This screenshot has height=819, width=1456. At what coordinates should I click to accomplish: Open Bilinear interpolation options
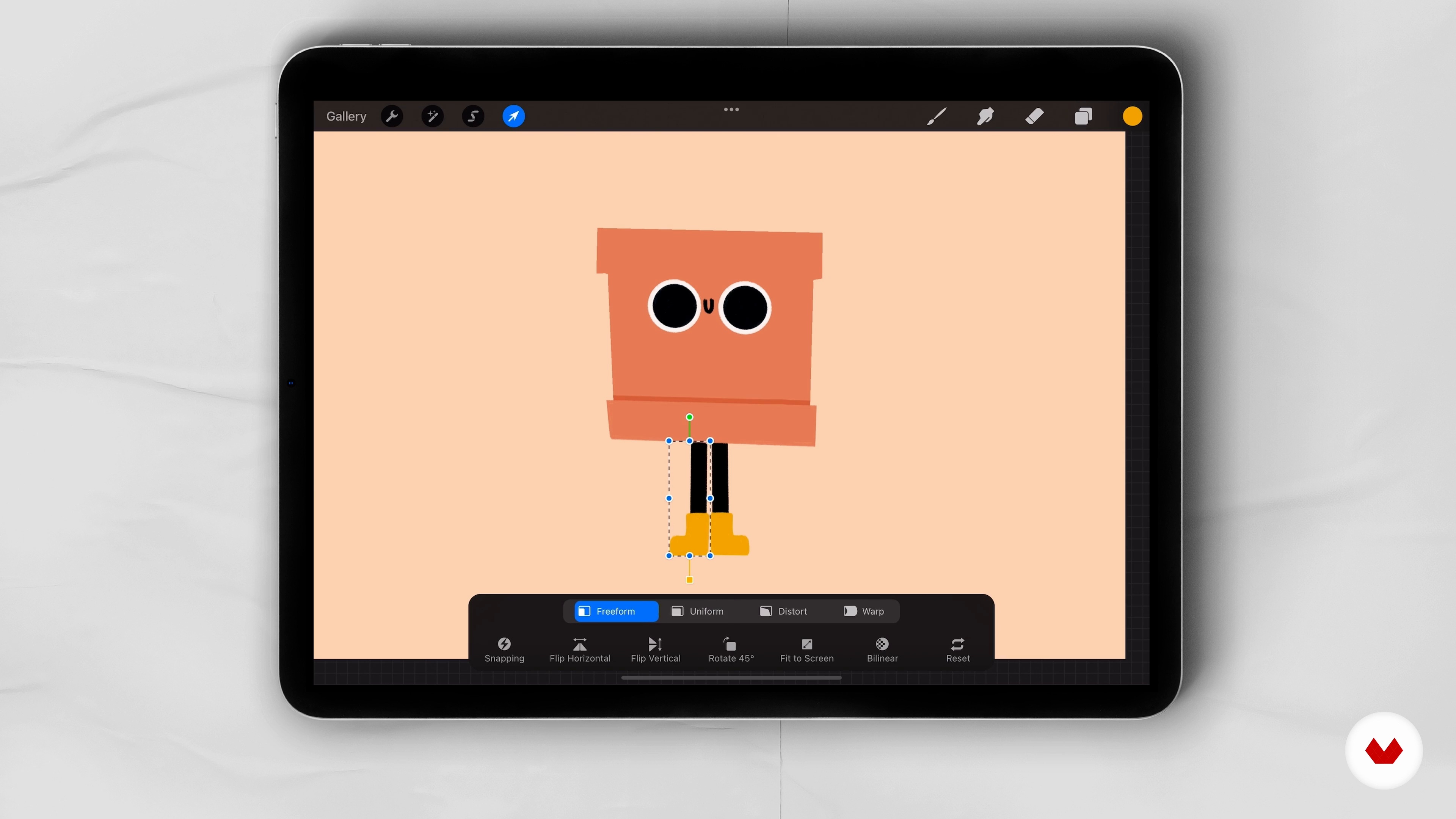[x=882, y=650]
